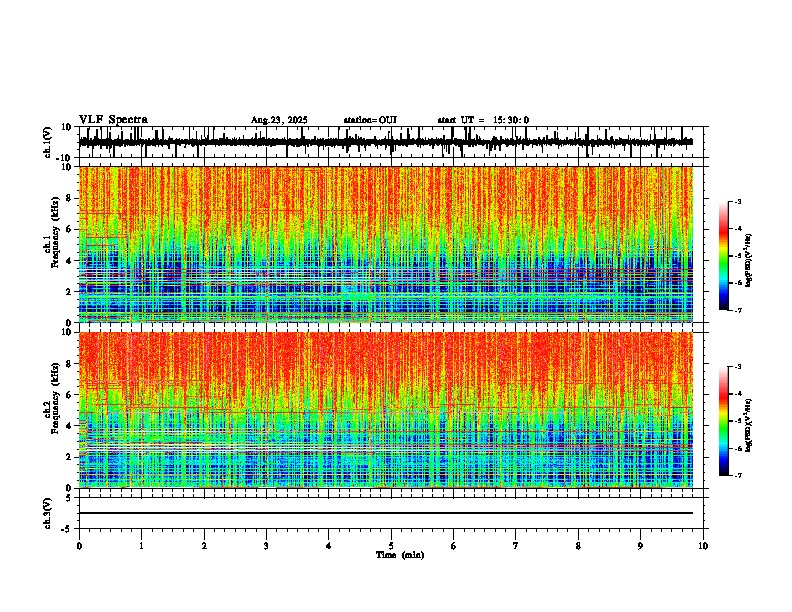Click the ch.2 colorbar log(PSD) units label
This screenshot has width=792, height=612.
[x=748, y=425]
